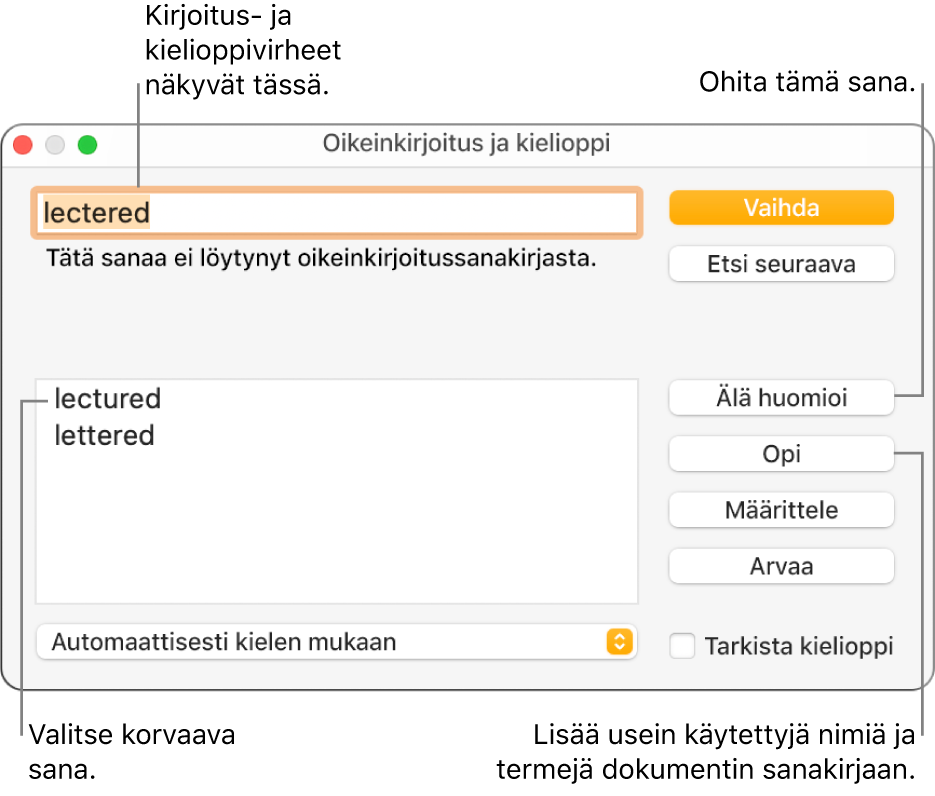This screenshot has height=796, width=935.
Task: Click Opi to learn the word
Action: [x=781, y=454]
